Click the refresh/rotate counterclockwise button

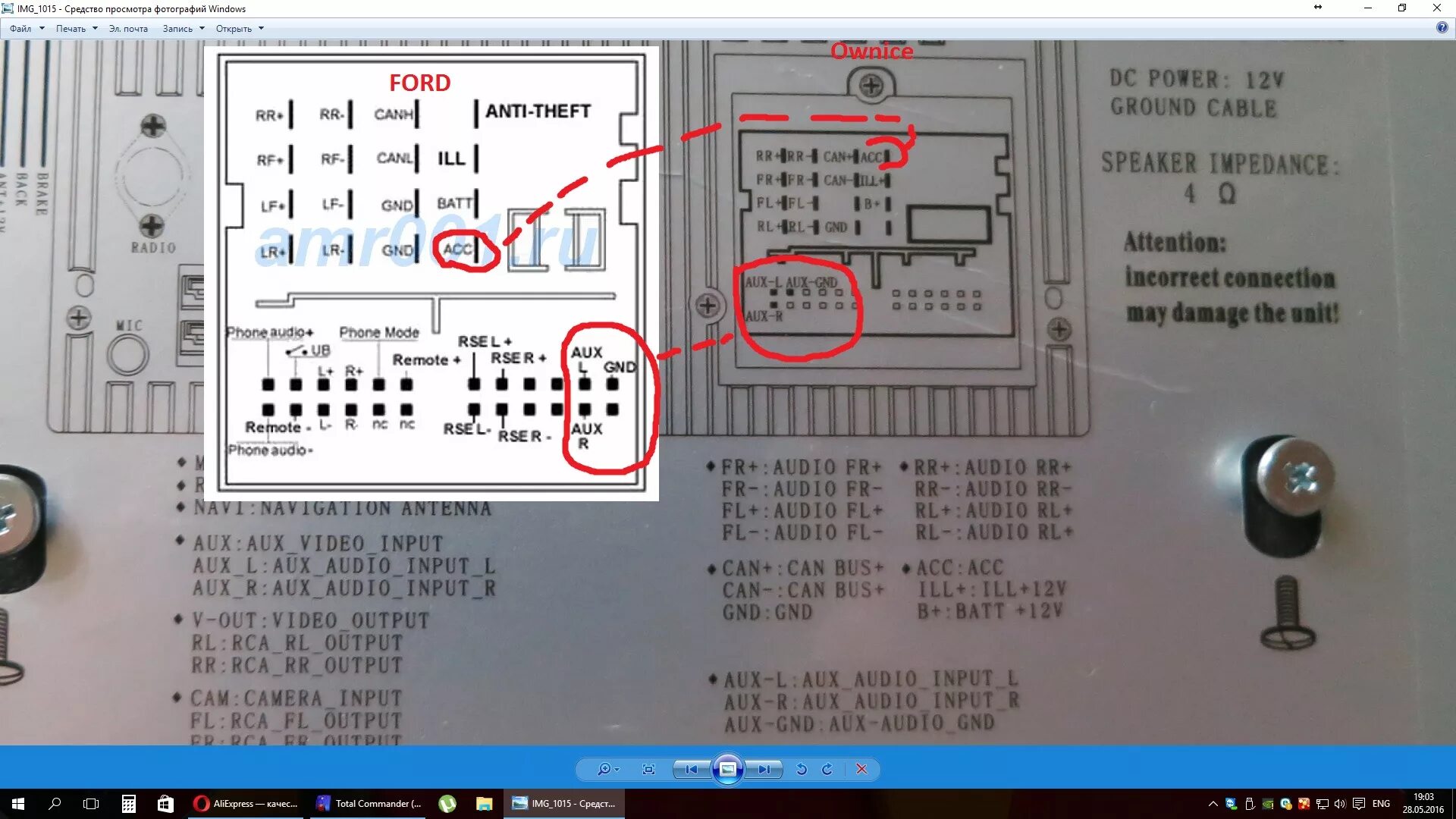802,770
